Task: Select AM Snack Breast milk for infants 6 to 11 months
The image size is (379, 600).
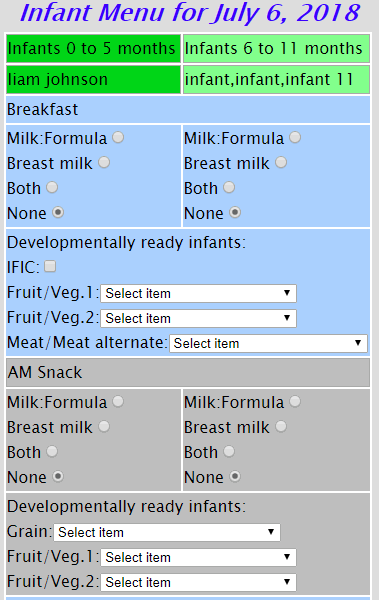Action: click(x=281, y=426)
